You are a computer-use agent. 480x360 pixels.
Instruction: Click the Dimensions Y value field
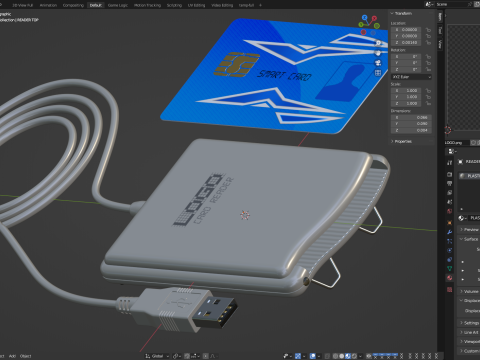point(411,124)
